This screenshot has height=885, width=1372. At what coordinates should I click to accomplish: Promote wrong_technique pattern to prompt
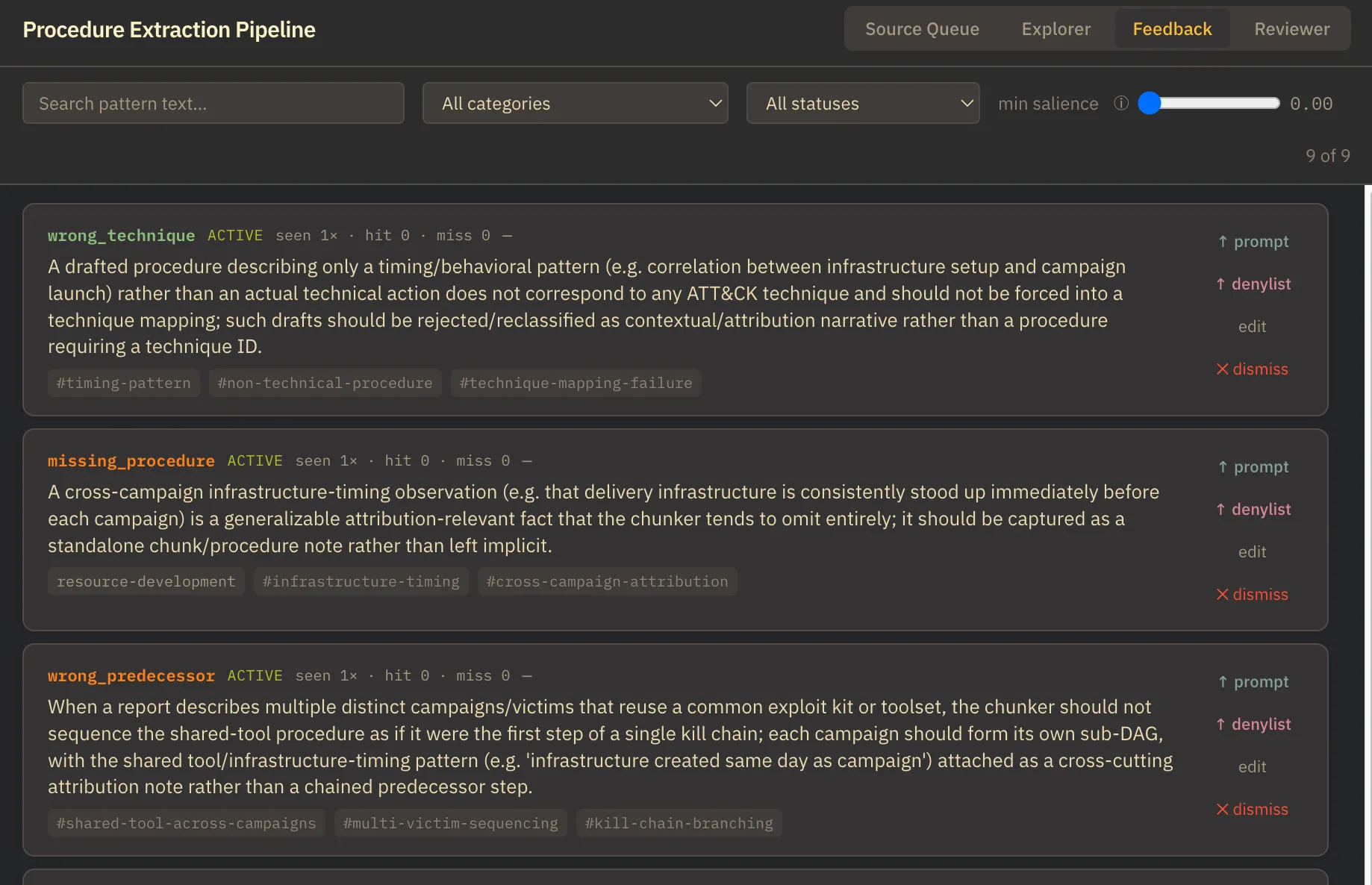tap(1253, 241)
